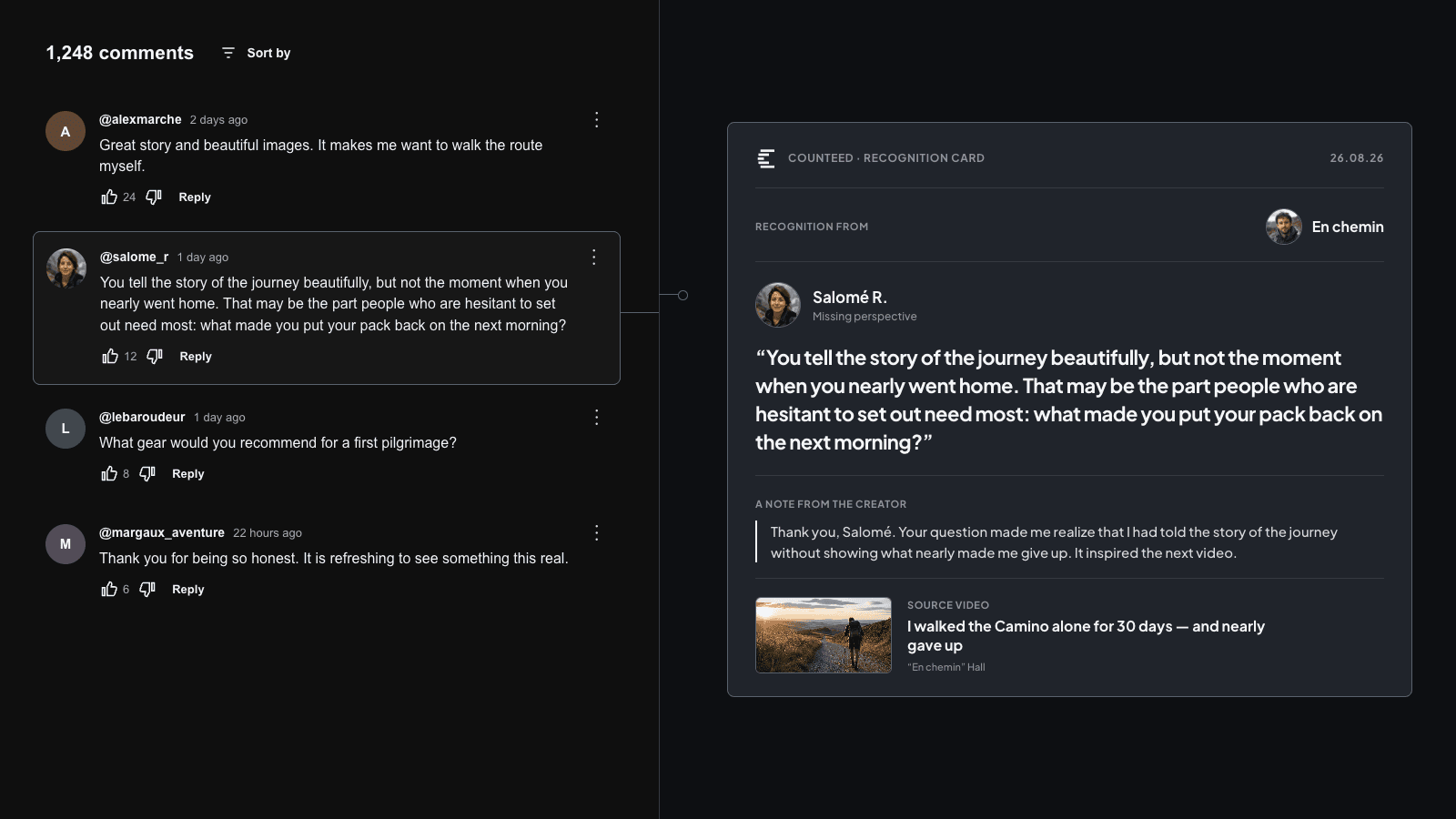Viewport: 1456px width, 819px height.
Task: Like the @lebaroudeur comment
Action: click(109, 473)
